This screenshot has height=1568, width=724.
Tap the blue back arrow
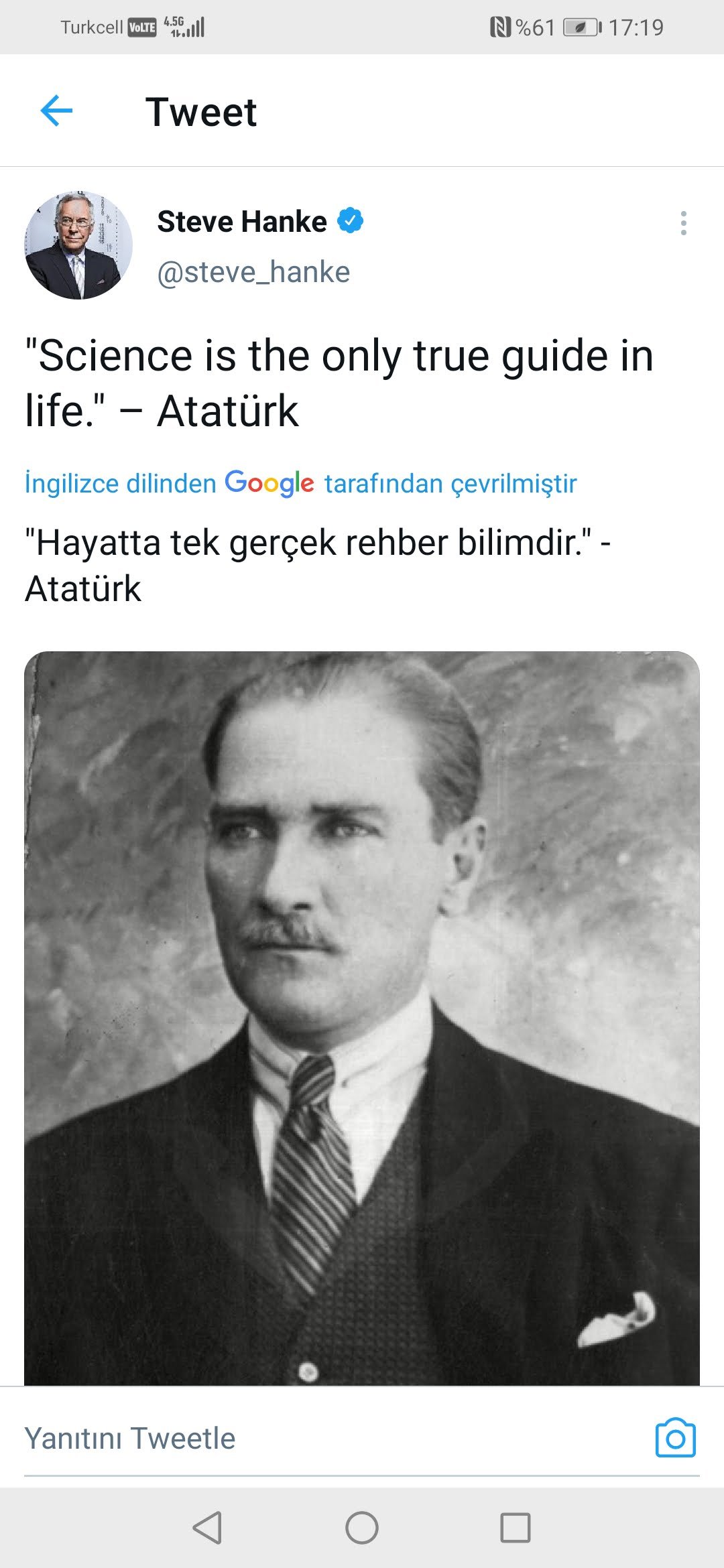coord(56,111)
